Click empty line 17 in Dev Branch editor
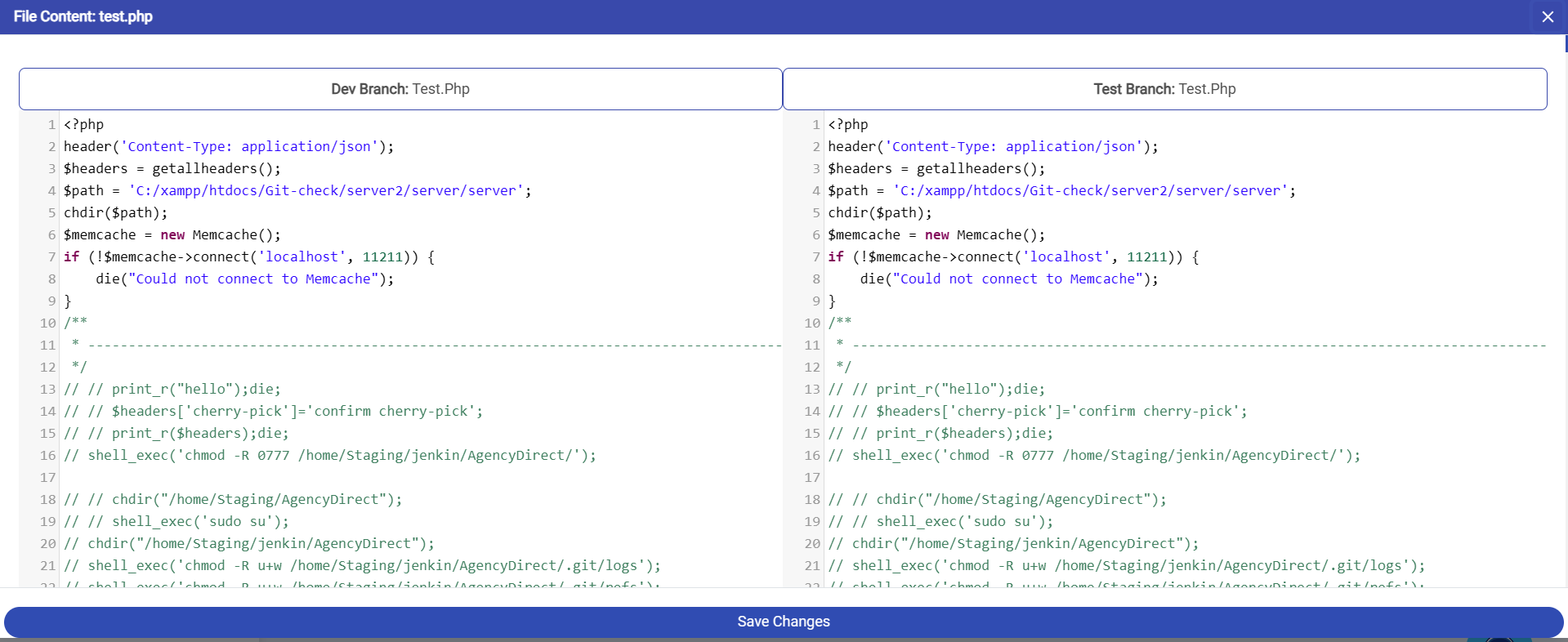Image resolution: width=1568 pixels, height=642 pixels. [x=327, y=478]
